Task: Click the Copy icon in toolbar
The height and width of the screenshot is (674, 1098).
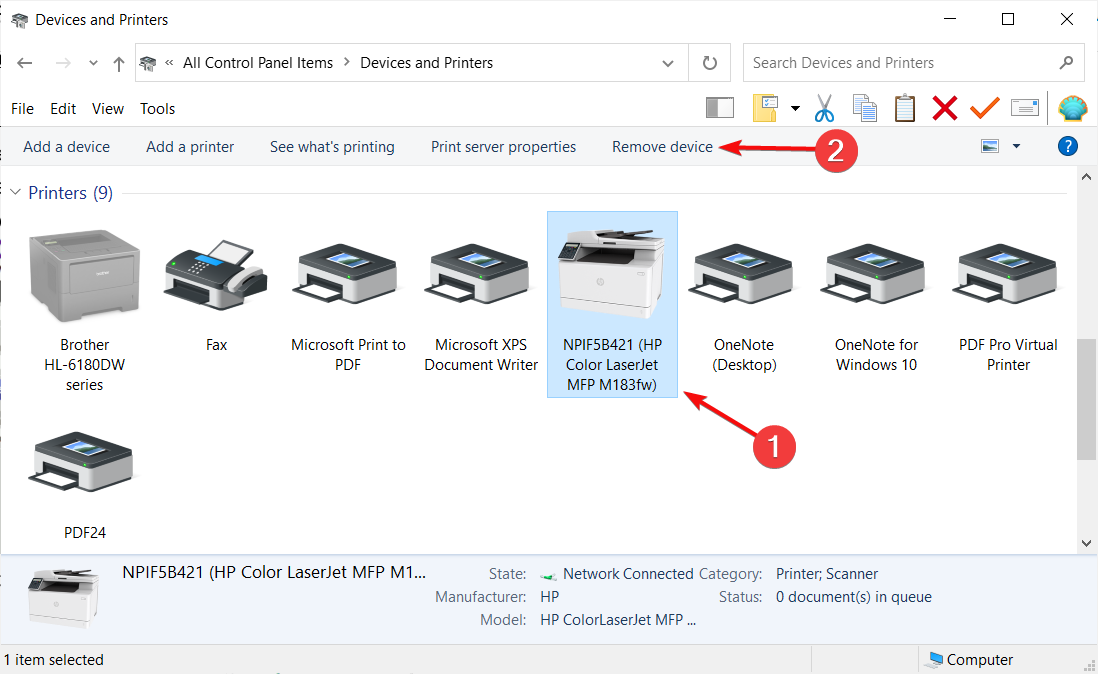Action: click(x=864, y=108)
